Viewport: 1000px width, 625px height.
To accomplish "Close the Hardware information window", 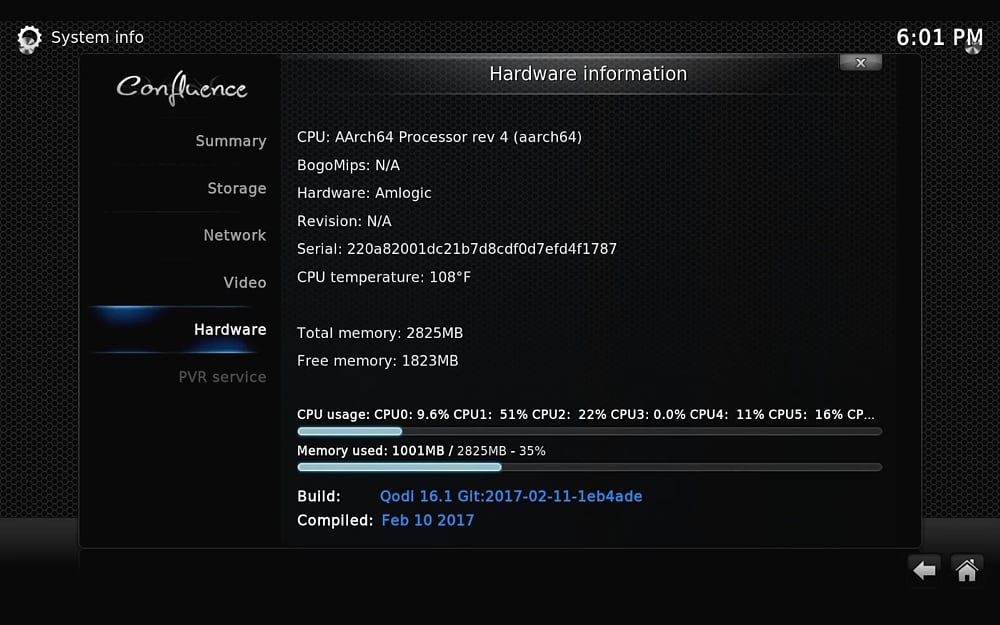I will (860, 62).
